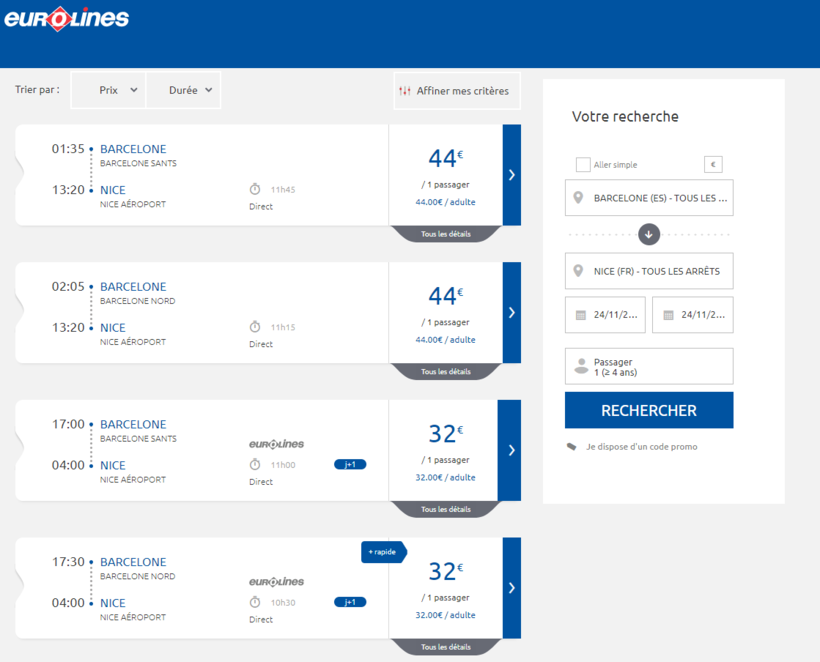The width and height of the screenshot is (820, 662).
Task: Open the Prix sort dropdown
Action: 118,90
